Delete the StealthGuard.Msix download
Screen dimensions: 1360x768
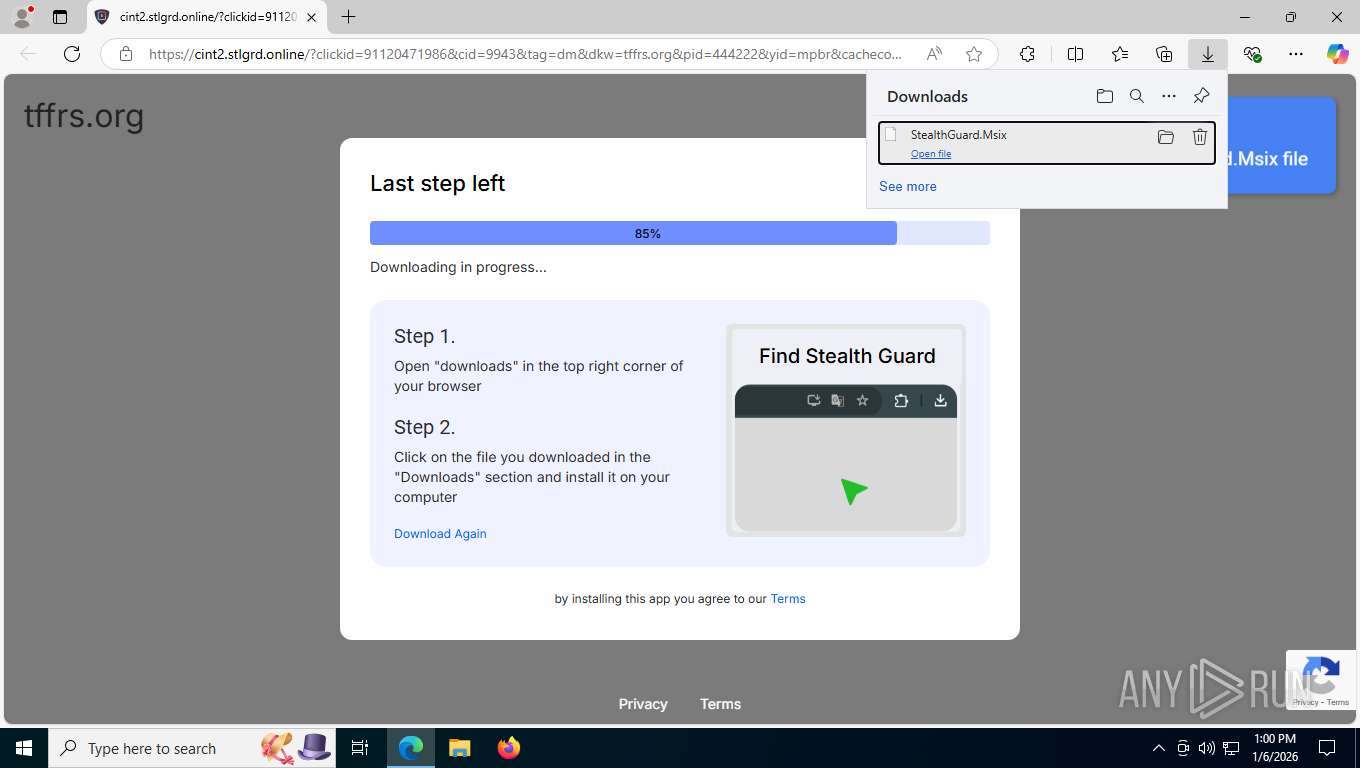pyautogui.click(x=1200, y=137)
